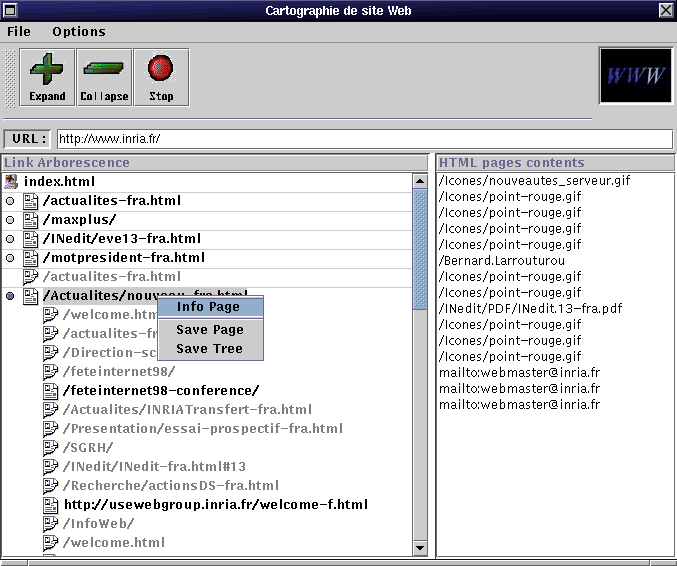Image resolution: width=677 pixels, height=566 pixels.
Task: Select Save Tree in context menu
Action: pos(209,349)
